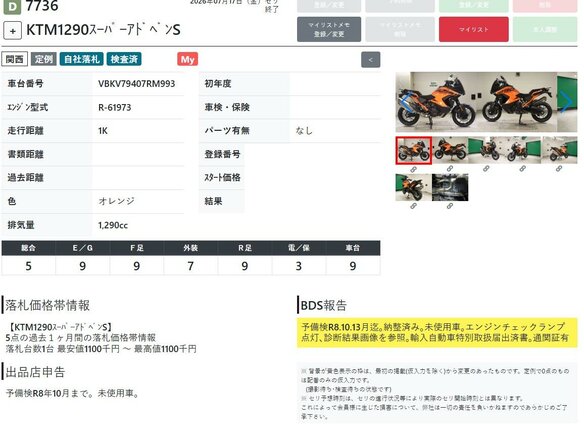584x438 pixels.
Task: Expand details with the plus button
Action: click(x=13, y=31)
